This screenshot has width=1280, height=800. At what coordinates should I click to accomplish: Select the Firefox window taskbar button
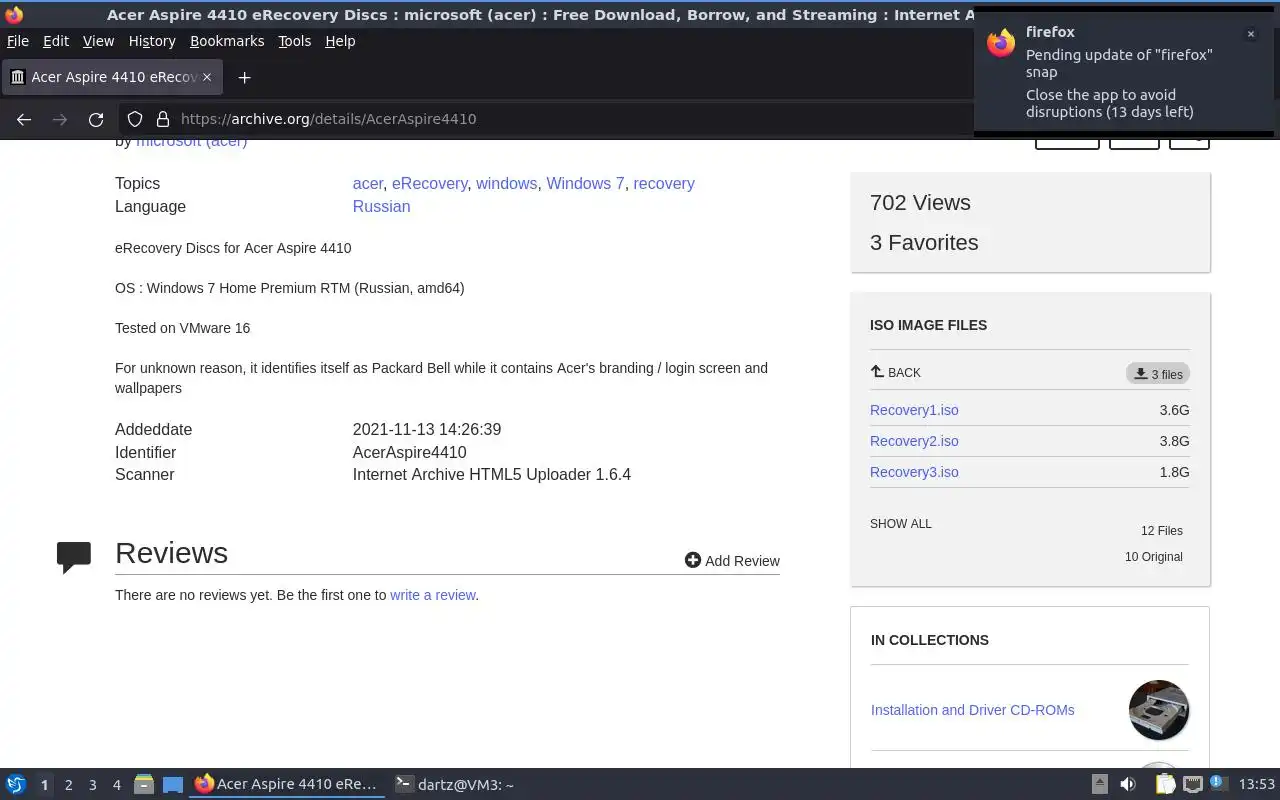point(286,785)
